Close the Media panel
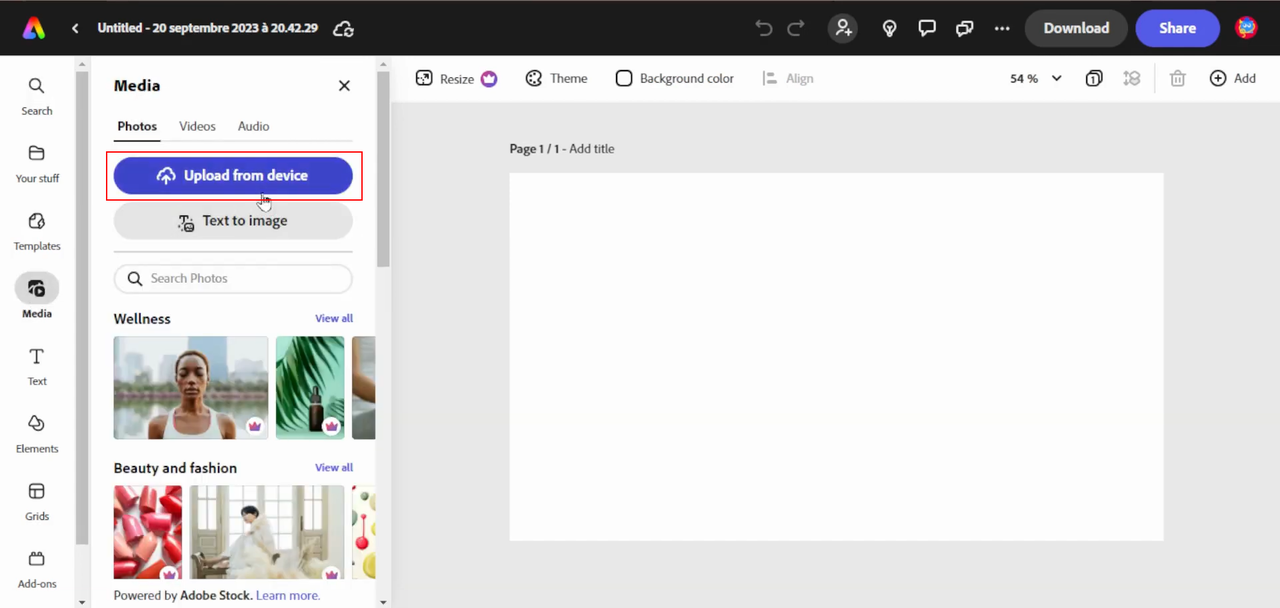Viewport: 1280px width, 608px height. [x=344, y=86]
